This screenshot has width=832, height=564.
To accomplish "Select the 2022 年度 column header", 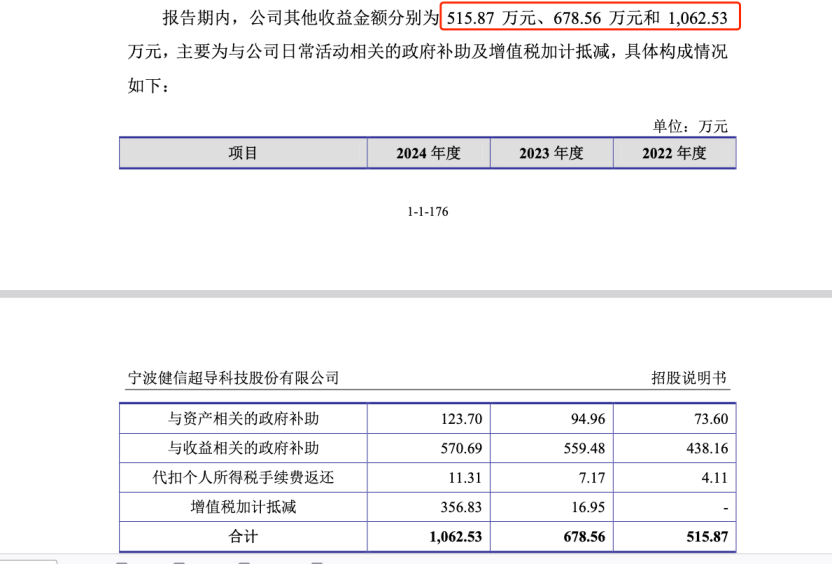I will click(x=674, y=153).
